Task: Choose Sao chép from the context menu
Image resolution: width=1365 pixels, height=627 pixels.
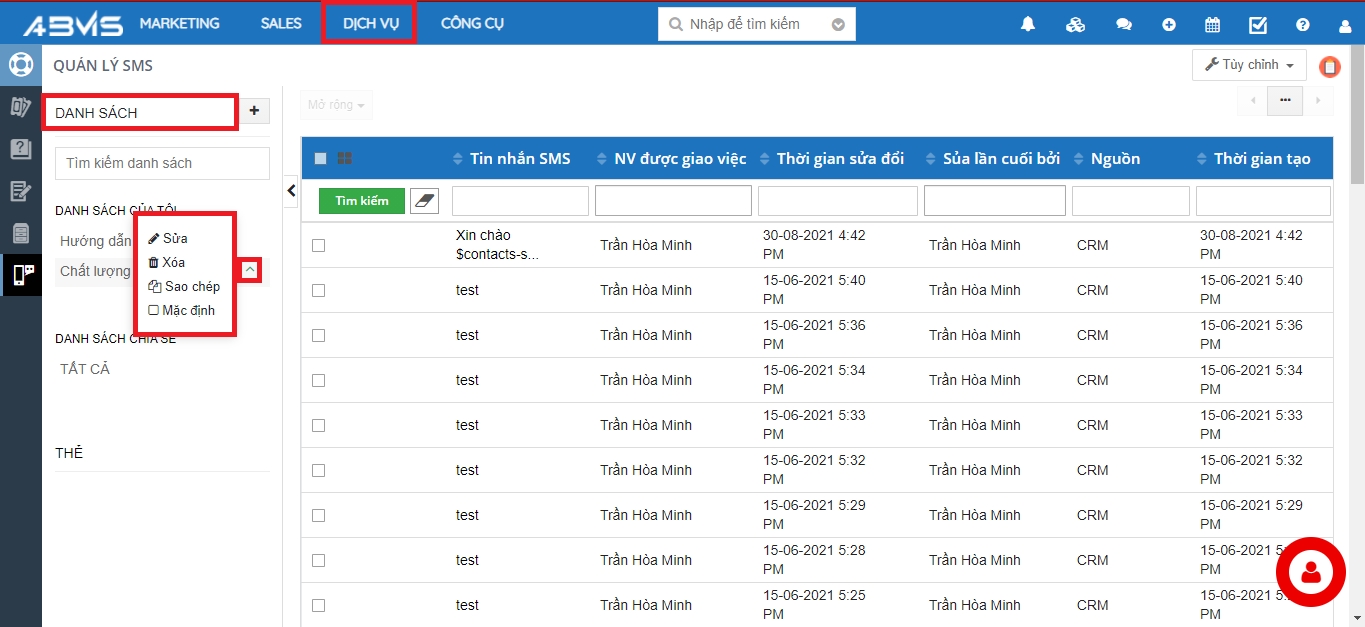Action: click(x=184, y=286)
